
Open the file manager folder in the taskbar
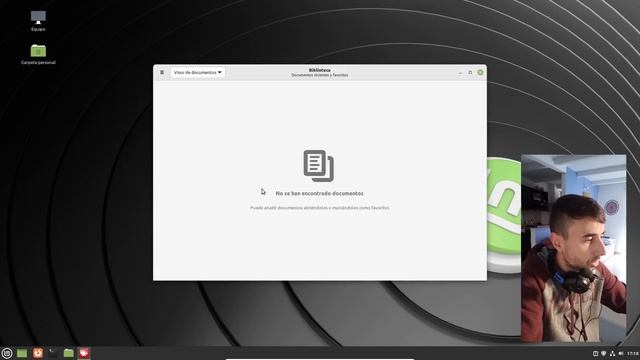[x=69, y=353]
